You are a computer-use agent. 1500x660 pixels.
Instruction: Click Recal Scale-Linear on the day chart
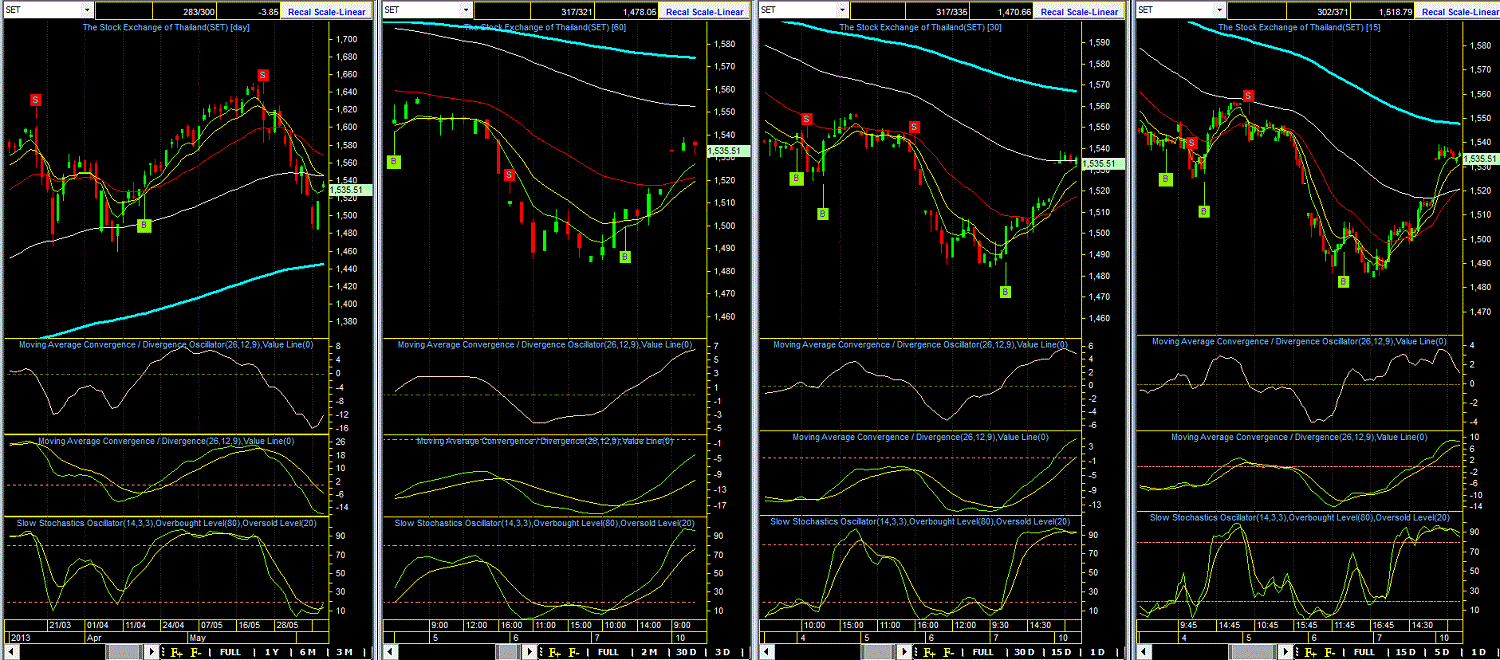pyautogui.click(x=326, y=11)
